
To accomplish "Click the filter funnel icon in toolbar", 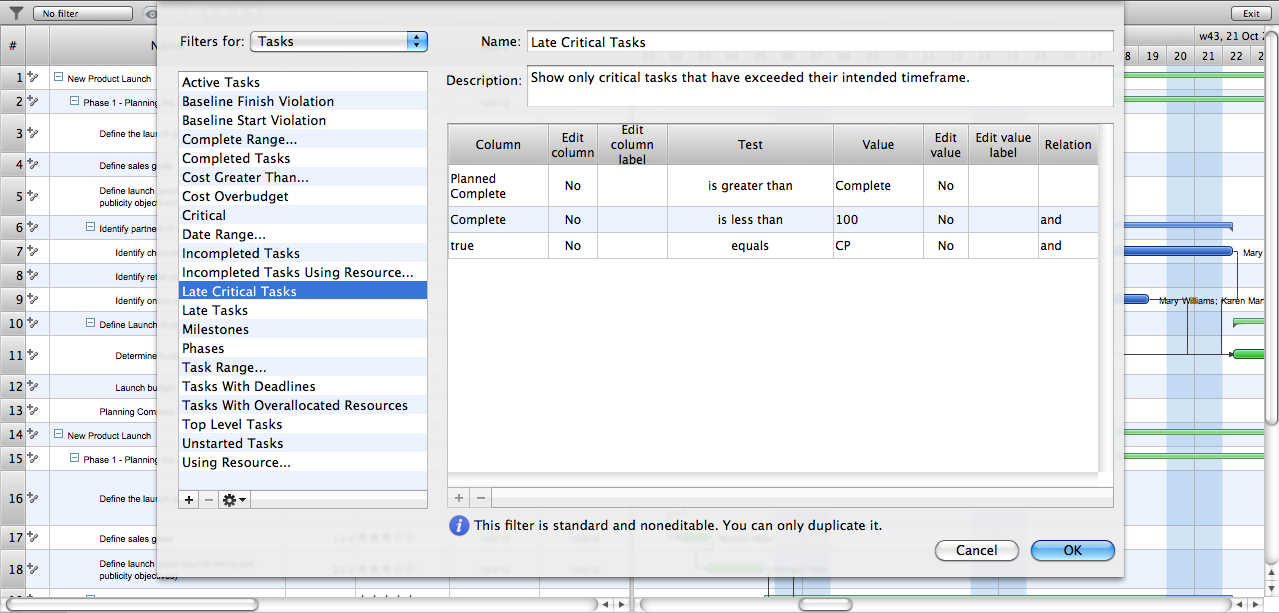I will [16, 14].
